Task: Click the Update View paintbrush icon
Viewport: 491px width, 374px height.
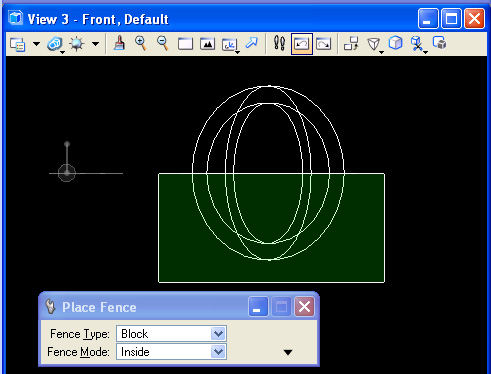Action: (x=119, y=43)
